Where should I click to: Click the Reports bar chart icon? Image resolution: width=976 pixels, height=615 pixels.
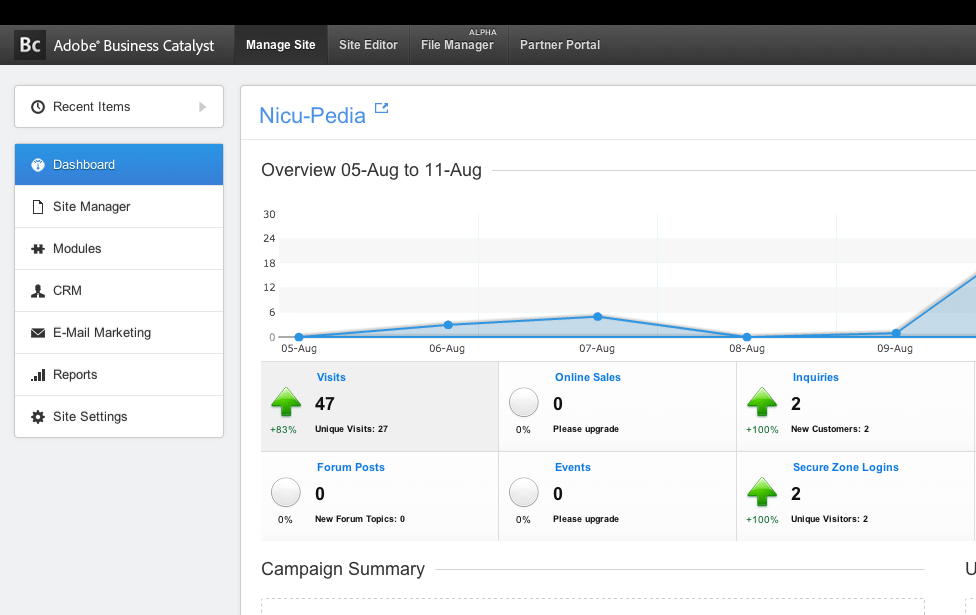(x=38, y=375)
